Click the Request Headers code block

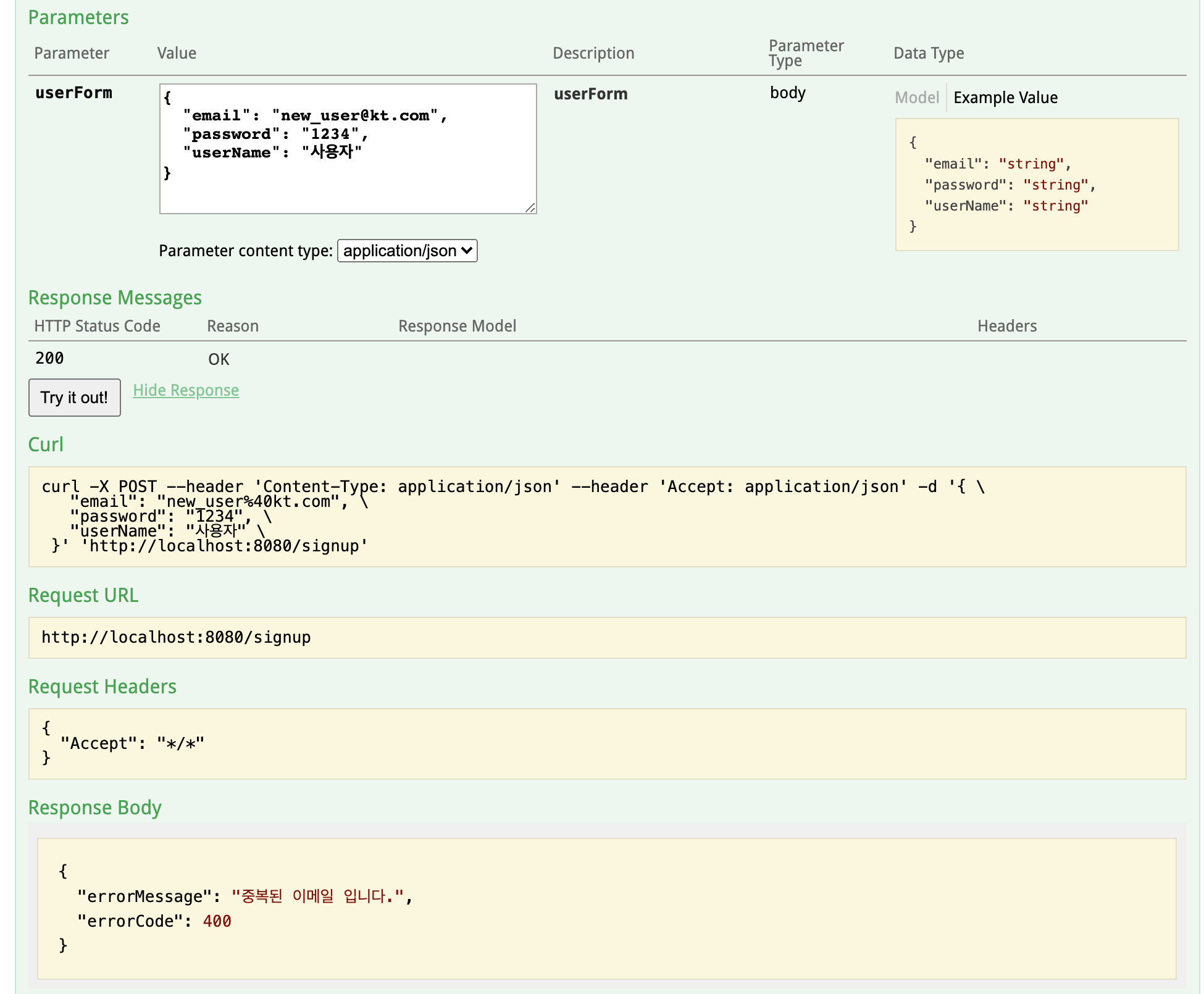tap(606, 743)
